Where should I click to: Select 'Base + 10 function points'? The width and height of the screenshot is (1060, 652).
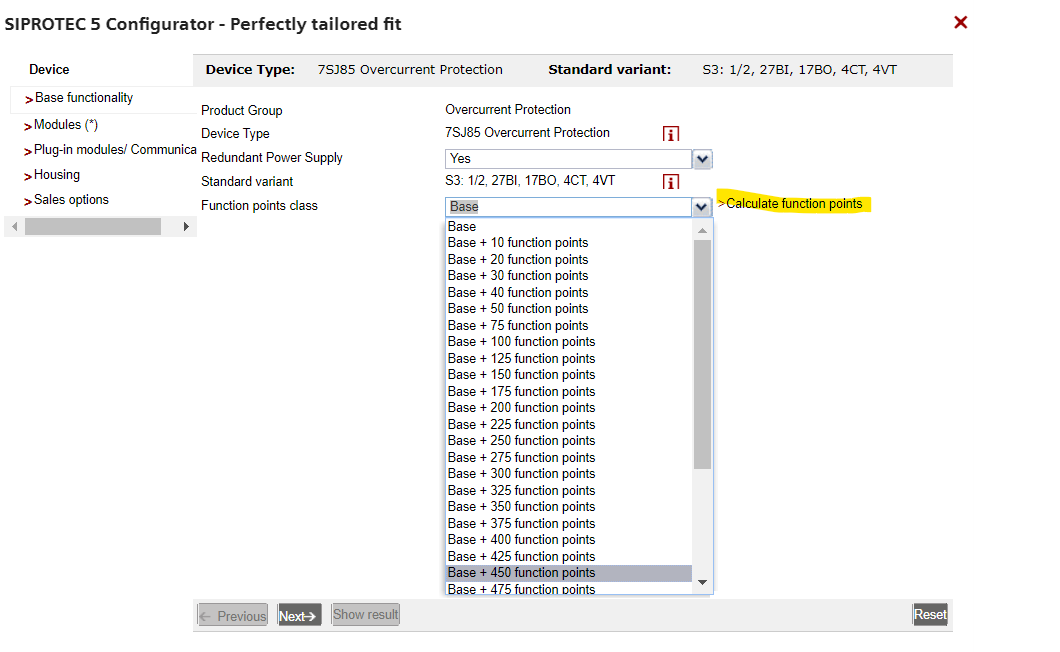(569, 243)
